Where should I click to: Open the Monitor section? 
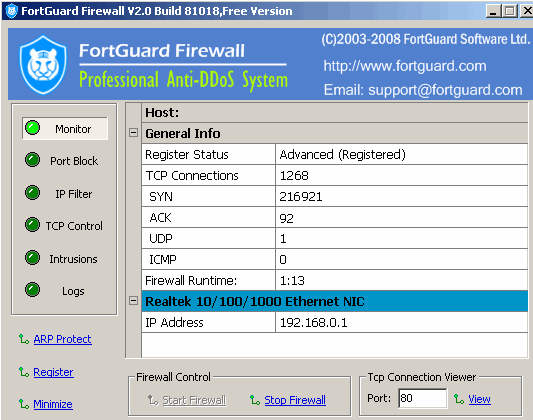[x=65, y=128]
